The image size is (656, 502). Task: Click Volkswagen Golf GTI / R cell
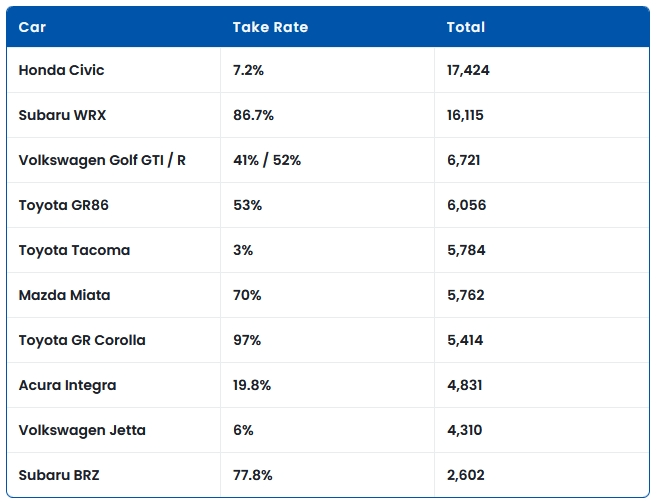(102, 160)
